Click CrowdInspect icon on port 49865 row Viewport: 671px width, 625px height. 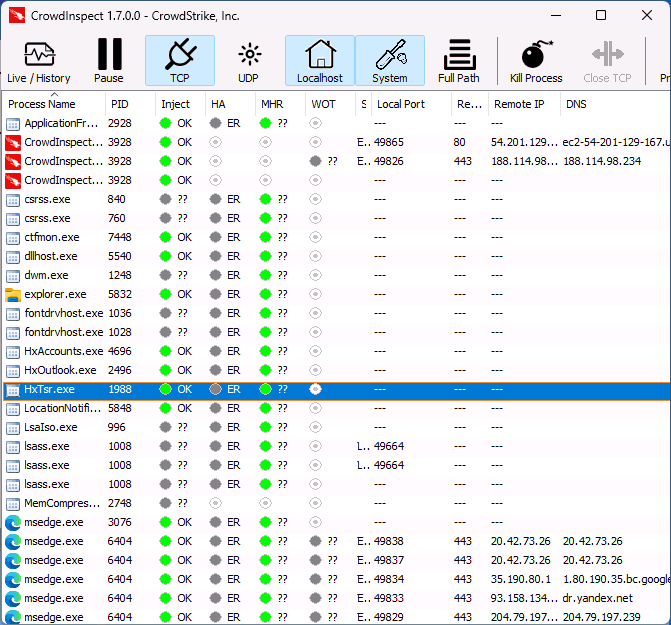click(13, 142)
